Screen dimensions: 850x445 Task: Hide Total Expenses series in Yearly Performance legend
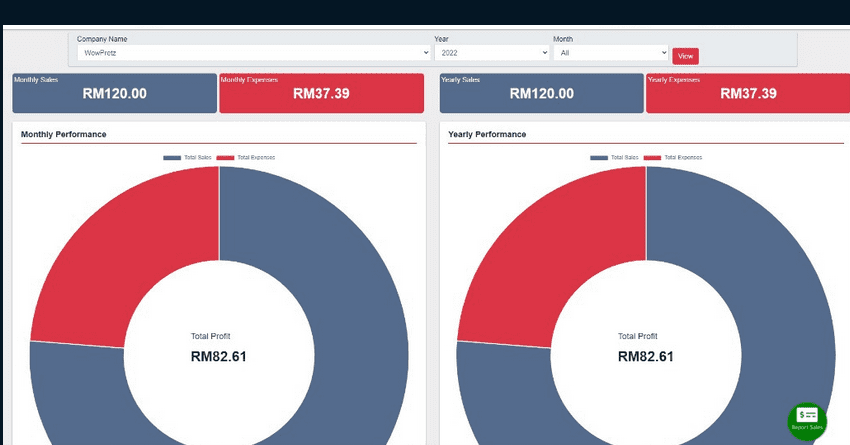[x=672, y=158]
